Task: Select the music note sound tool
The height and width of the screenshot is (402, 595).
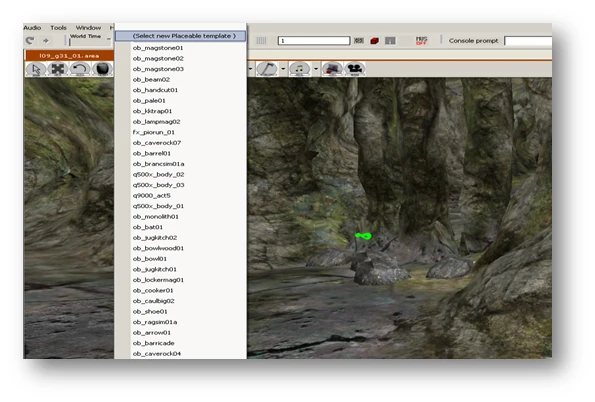Action: tap(299, 69)
